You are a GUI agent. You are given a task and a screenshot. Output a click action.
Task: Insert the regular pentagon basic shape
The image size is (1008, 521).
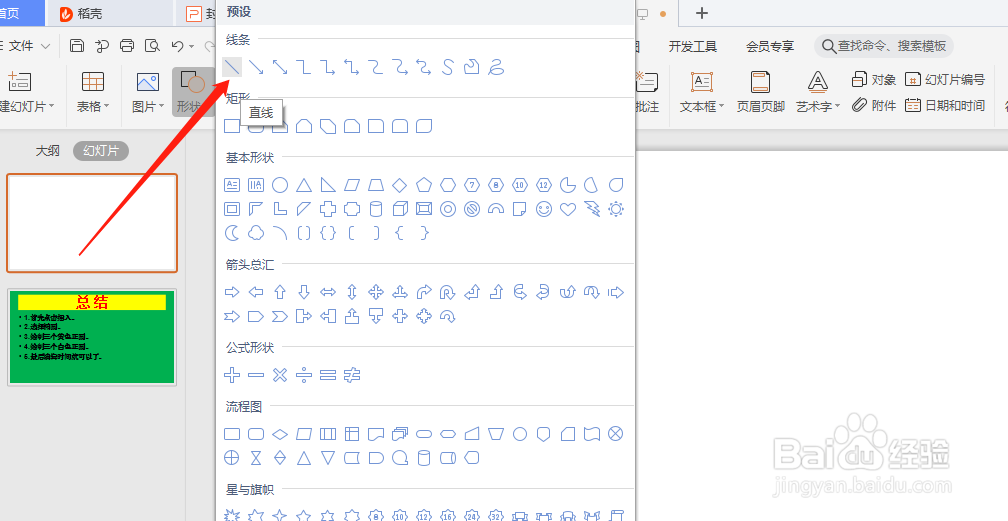click(424, 185)
